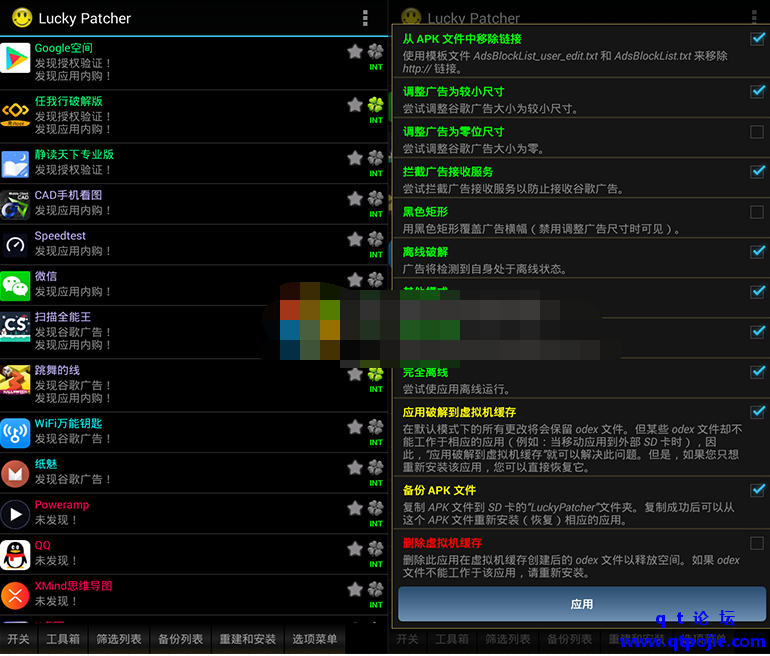Image resolution: width=770 pixels, height=656 pixels.
Task: Open the Google空间 app icon
Action: [x=15, y=58]
